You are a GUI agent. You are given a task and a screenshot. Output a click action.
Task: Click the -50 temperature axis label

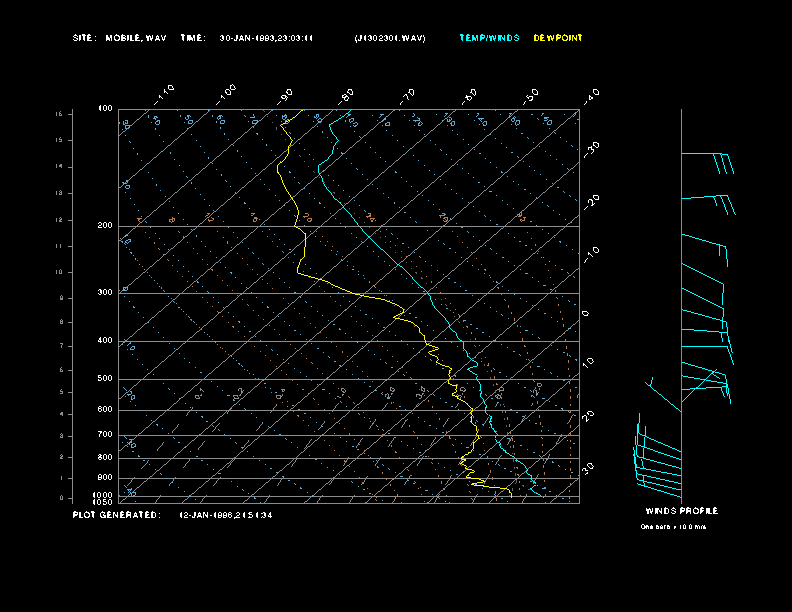pos(531,96)
